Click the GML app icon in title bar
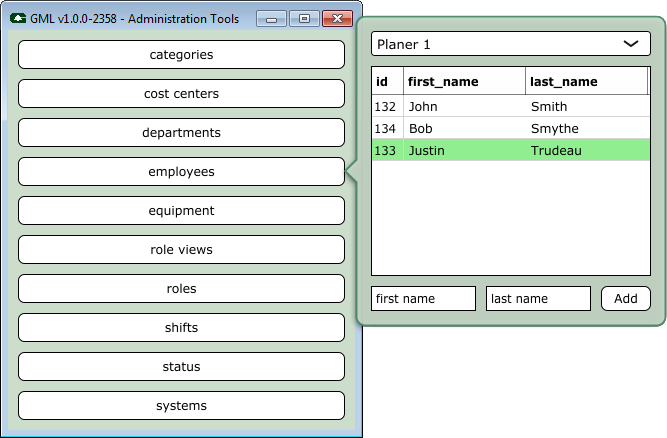 click(x=18, y=18)
